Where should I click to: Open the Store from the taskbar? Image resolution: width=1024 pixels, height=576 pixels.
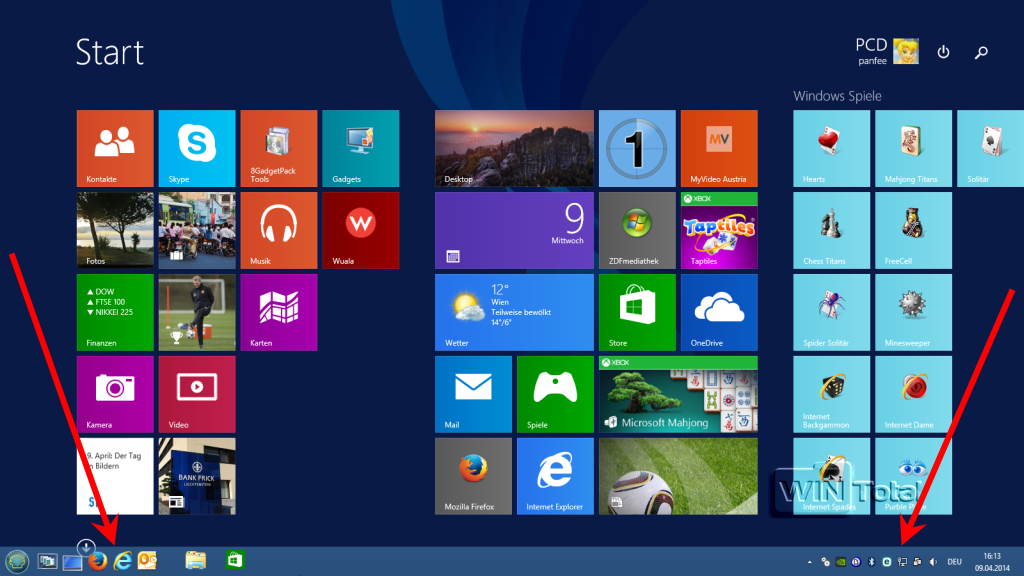(x=235, y=560)
